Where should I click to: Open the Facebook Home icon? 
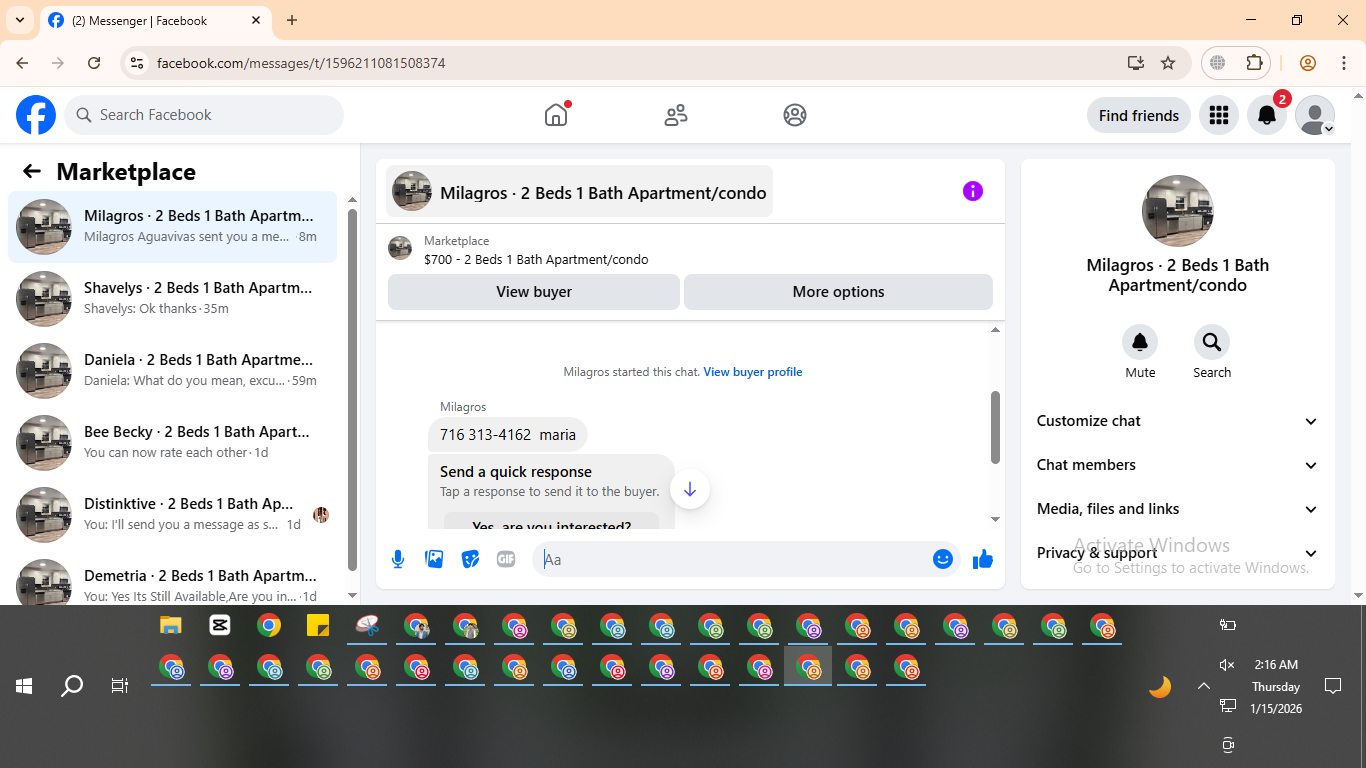(x=556, y=115)
